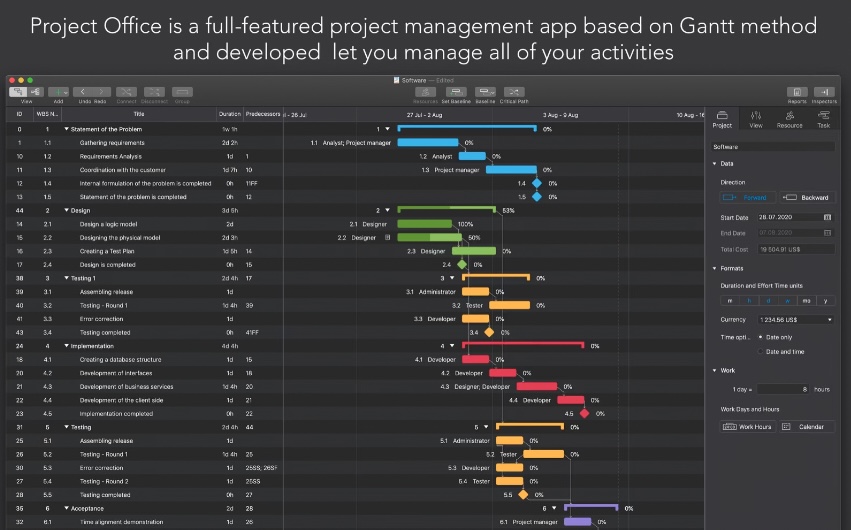
Task: Click green milestone diamond 2.4
Action: pos(462,264)
